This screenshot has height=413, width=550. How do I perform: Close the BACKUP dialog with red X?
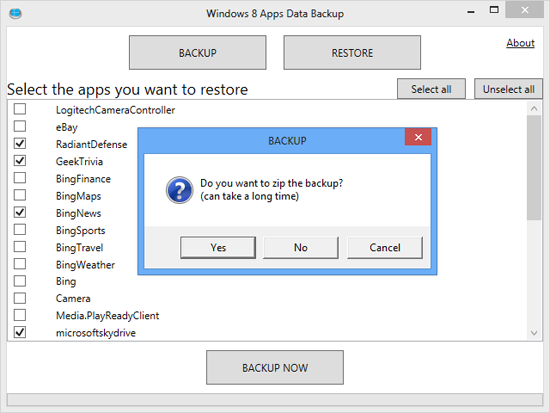pyautogui.click(x=418, y=137)
